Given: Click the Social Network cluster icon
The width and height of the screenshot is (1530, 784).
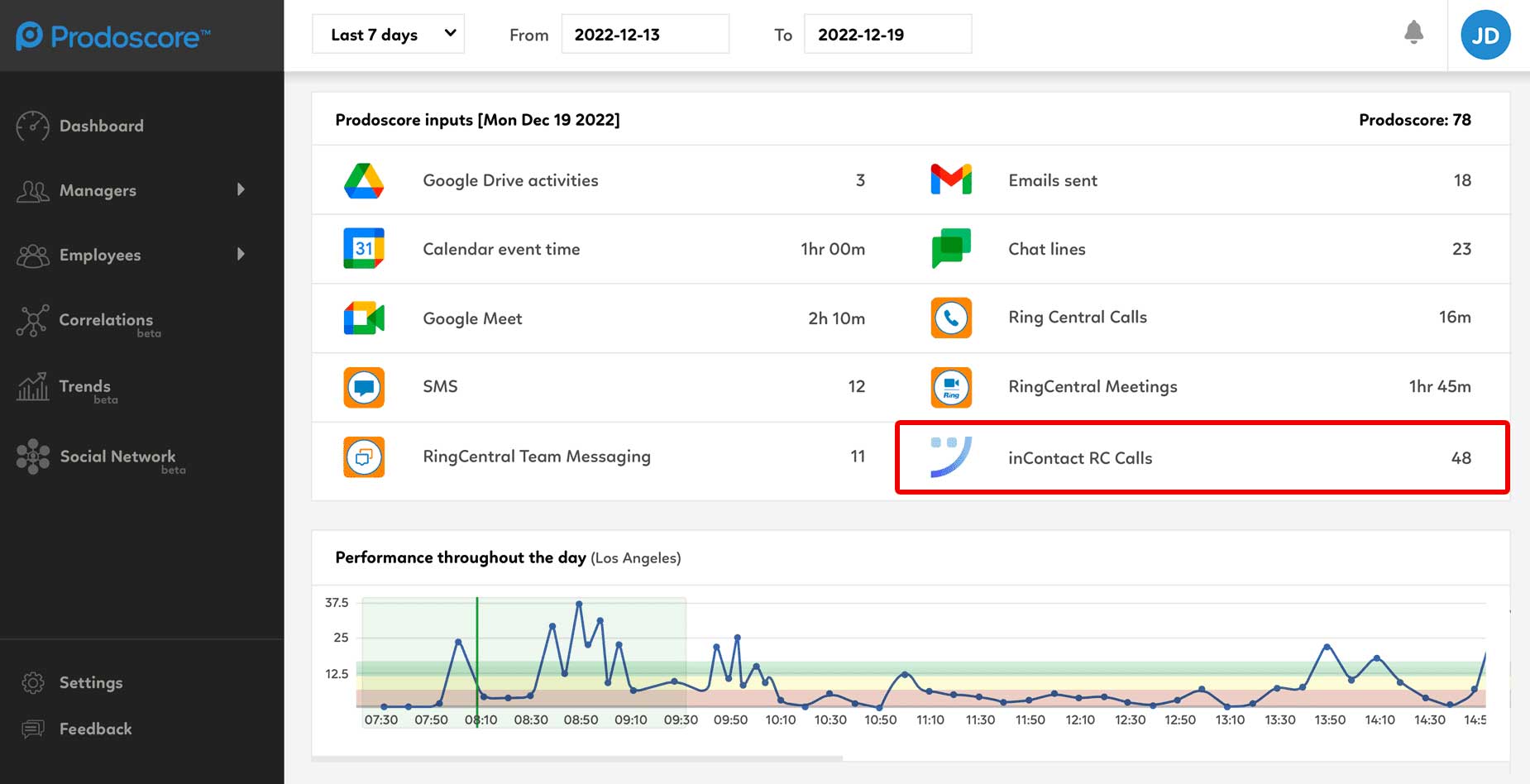Looking at the screenshot, I should tap(32, 457).
